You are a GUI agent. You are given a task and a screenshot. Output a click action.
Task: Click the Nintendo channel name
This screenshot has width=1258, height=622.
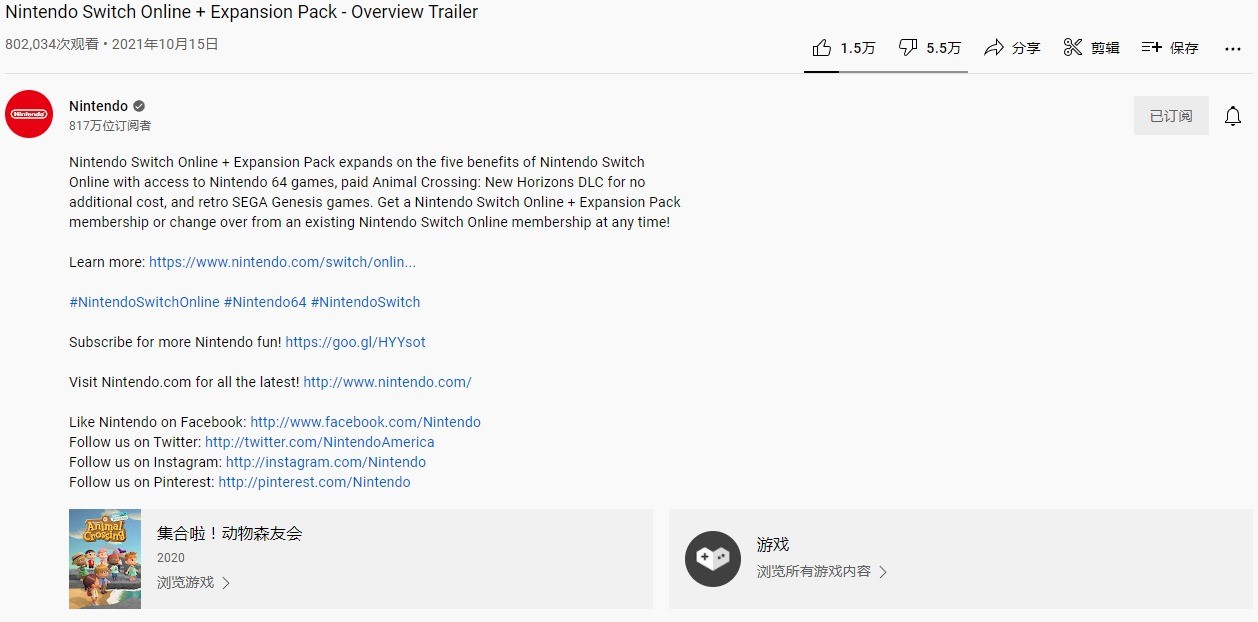[x=98, y=106]
